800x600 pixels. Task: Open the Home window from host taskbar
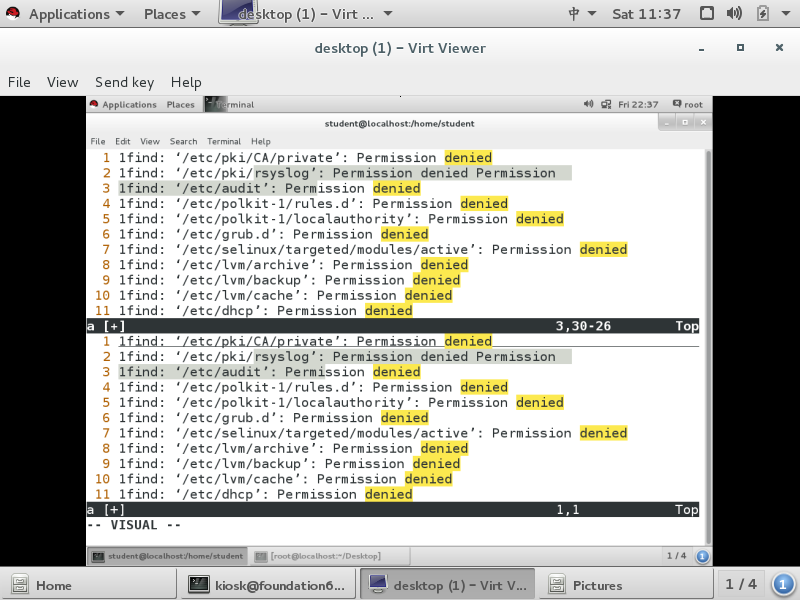88,585
